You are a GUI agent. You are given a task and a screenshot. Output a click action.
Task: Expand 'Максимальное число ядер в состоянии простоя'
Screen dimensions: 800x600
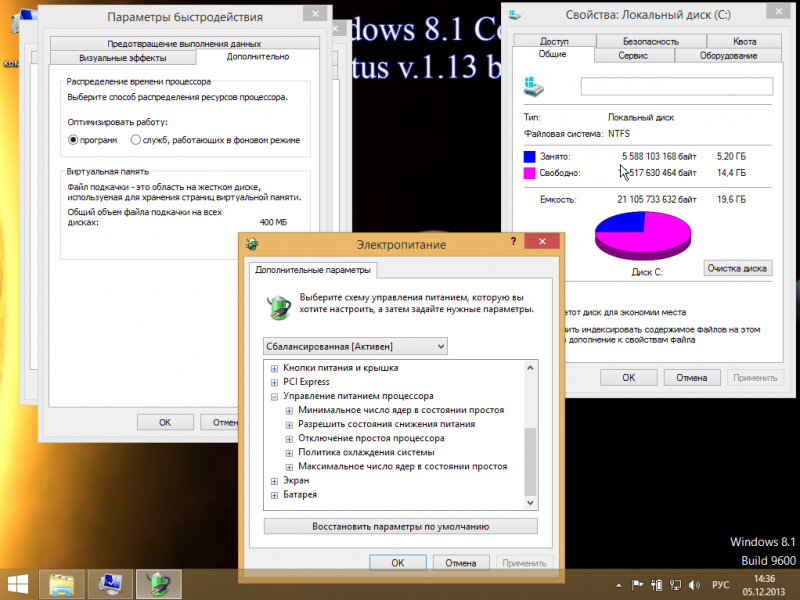pos(289,467)
